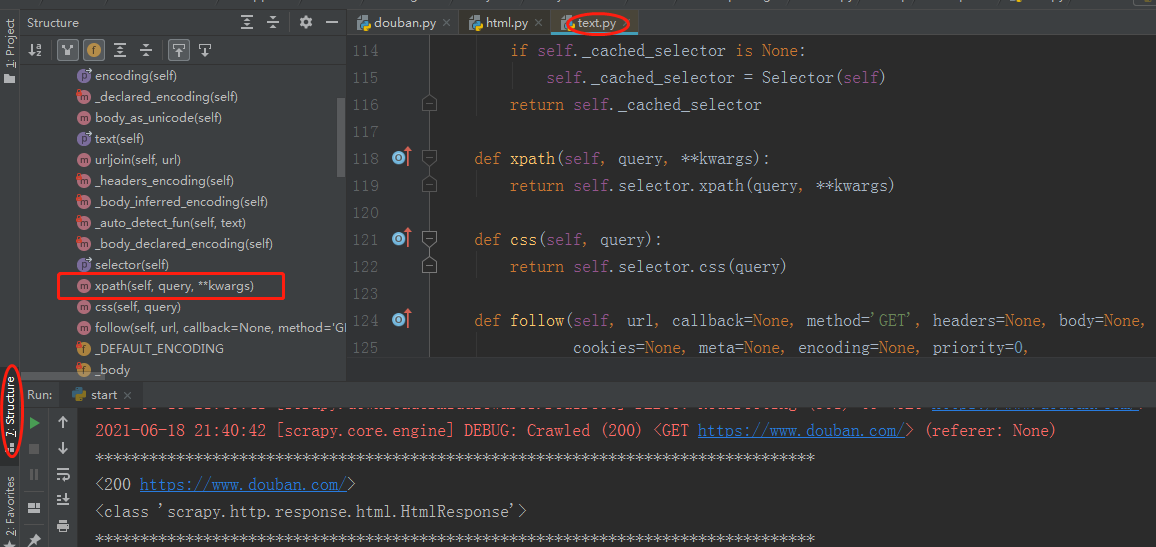Toggle Show Inherited members button

pos(68,50)
